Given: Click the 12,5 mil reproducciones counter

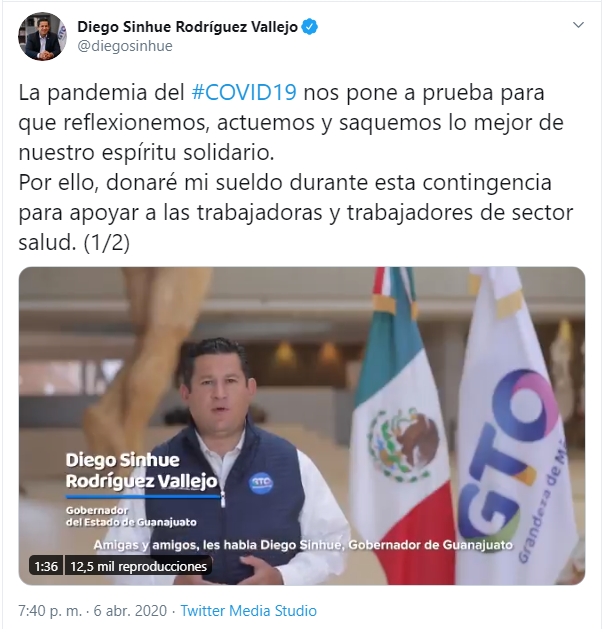Looking at the screenshot, I should (138, 566).
